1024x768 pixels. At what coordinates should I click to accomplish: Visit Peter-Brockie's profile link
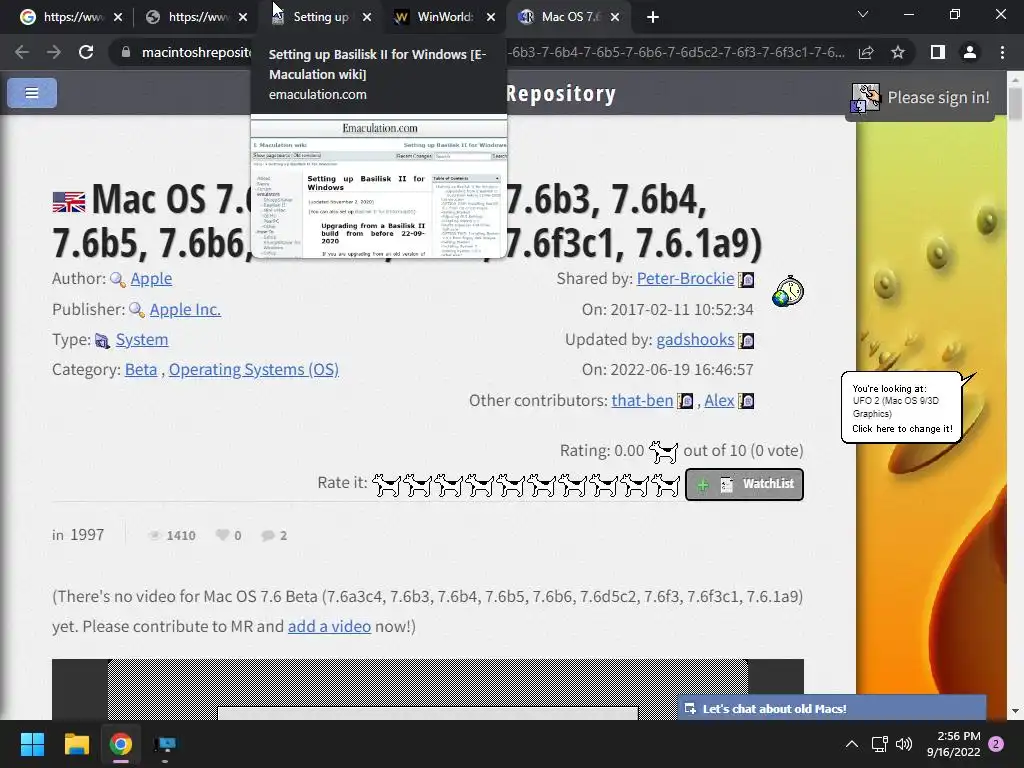(685, 279)
